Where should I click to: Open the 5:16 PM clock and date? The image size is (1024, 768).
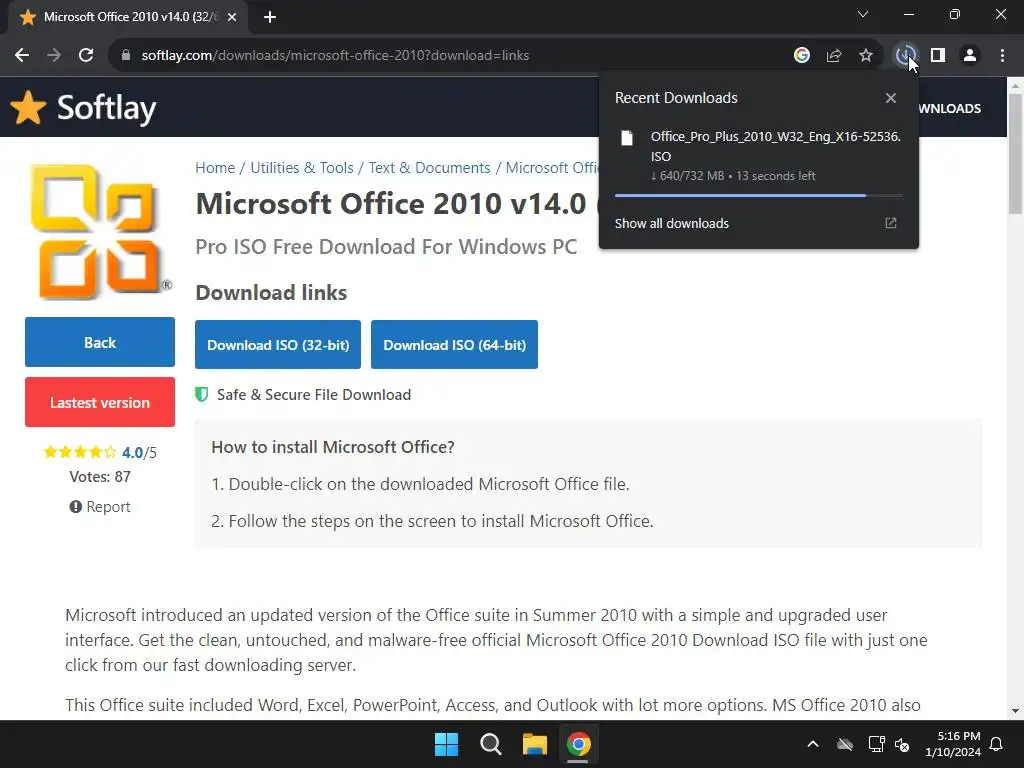[x=953, y=744]
